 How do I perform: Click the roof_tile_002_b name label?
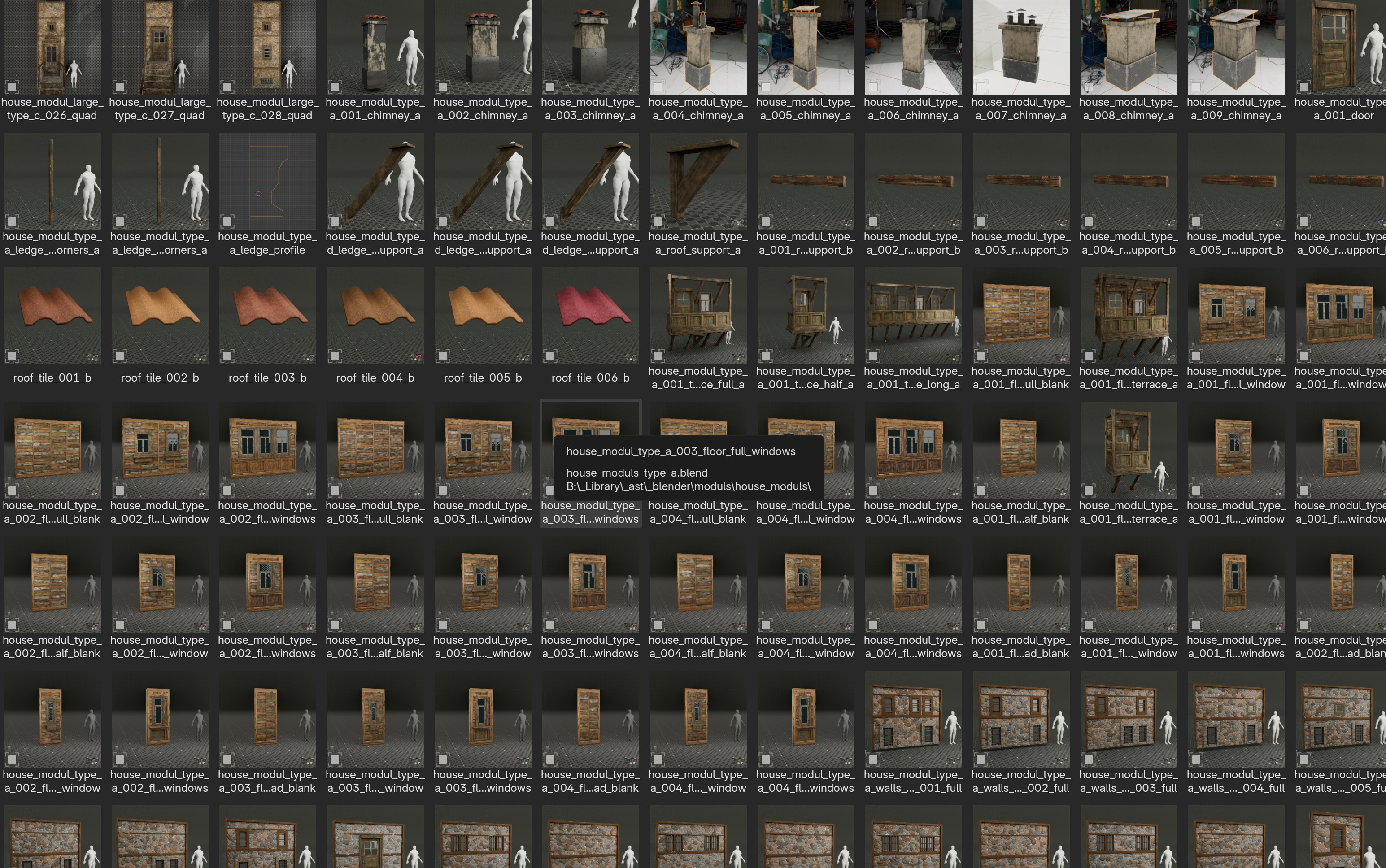pyautogui.click(x=160, y=378)
